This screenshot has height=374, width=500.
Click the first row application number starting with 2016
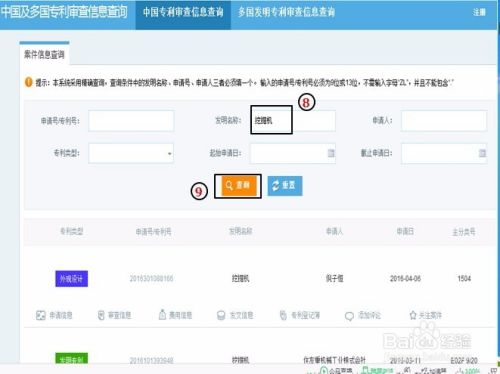pyautogui.click(x=152, y=278)
